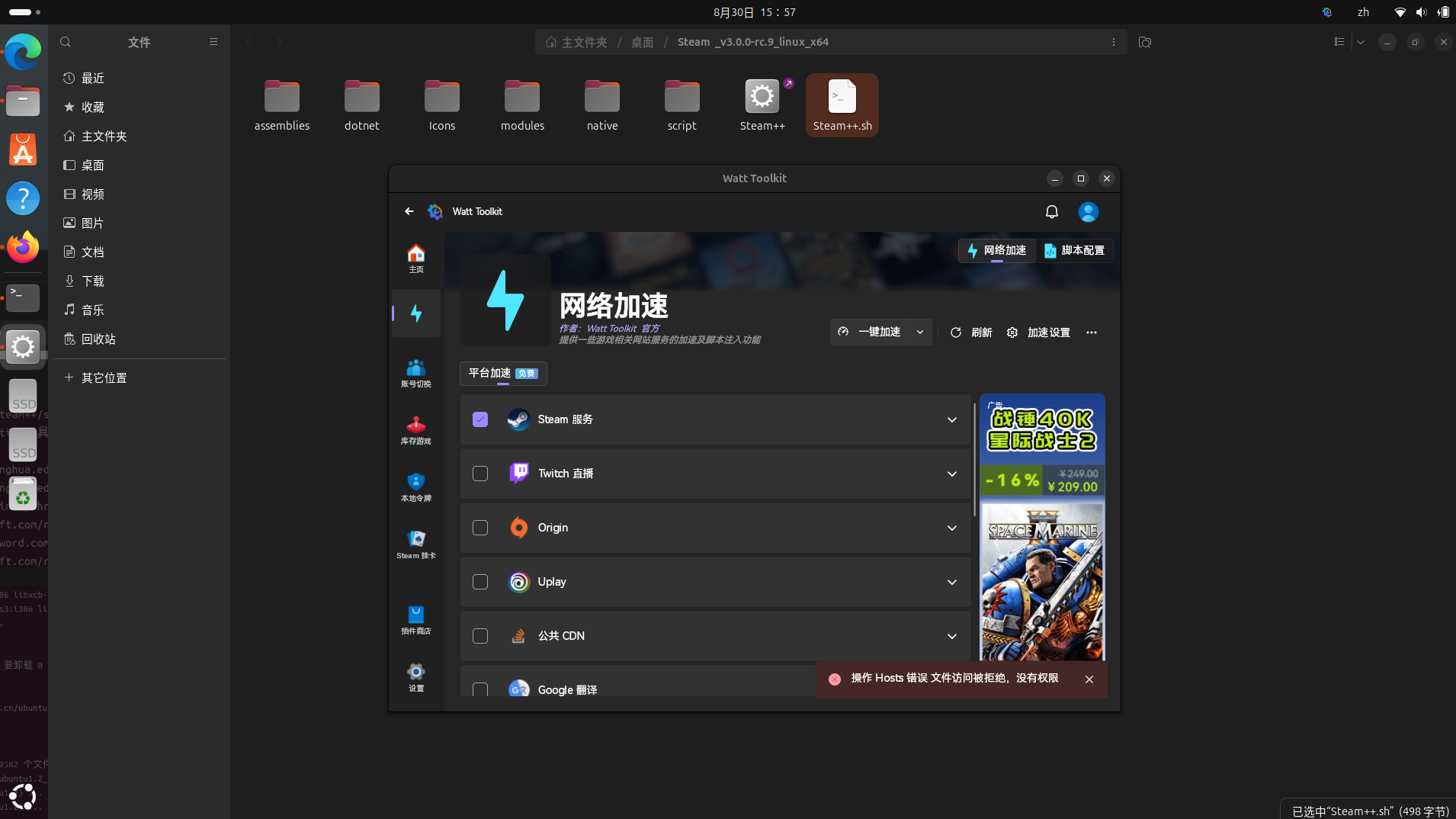Click the back arrow in Watt Toolkit header
This screenshot has height=819, width=1456.
(x=409, y=211)
